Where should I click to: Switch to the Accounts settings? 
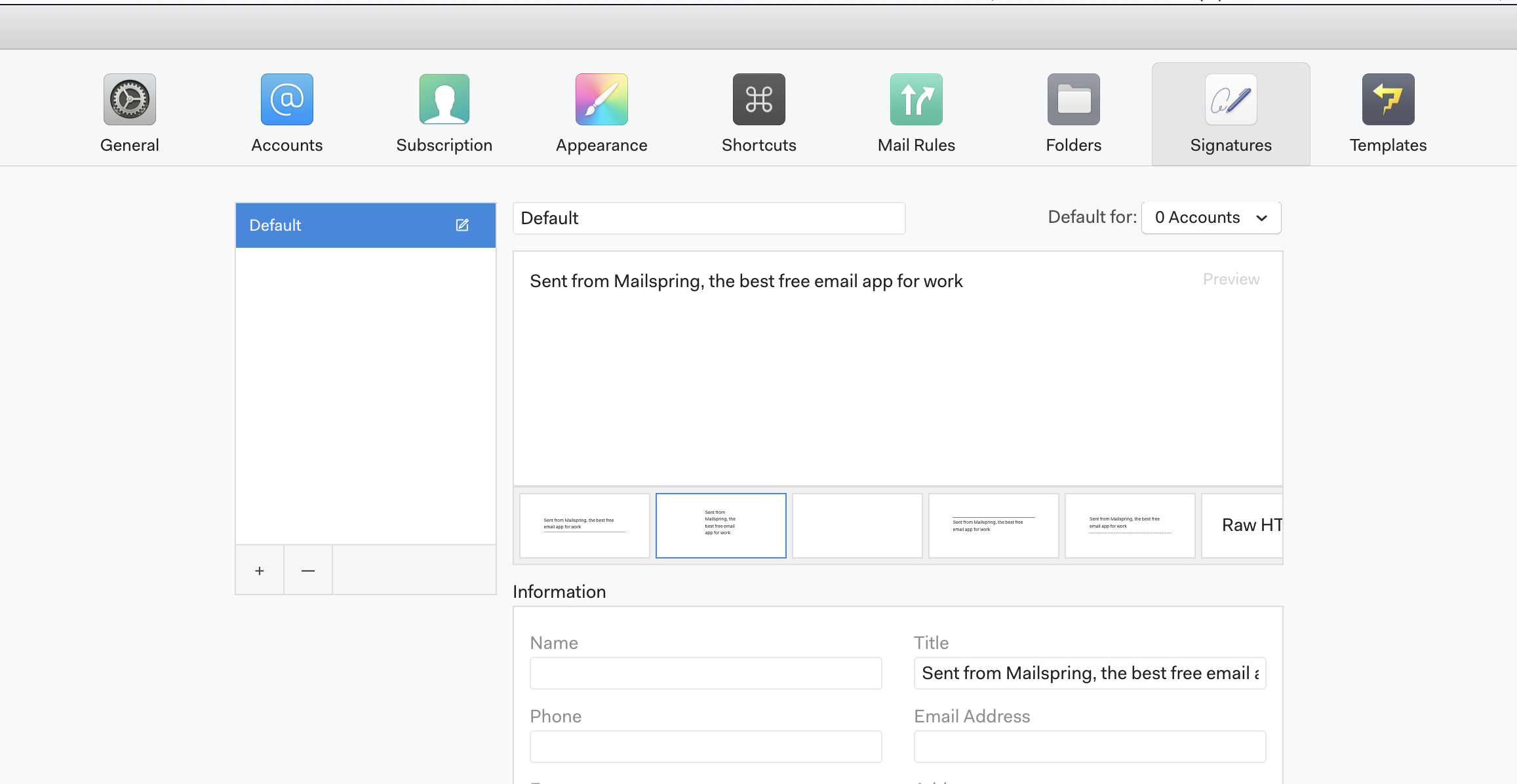[286, 113]
